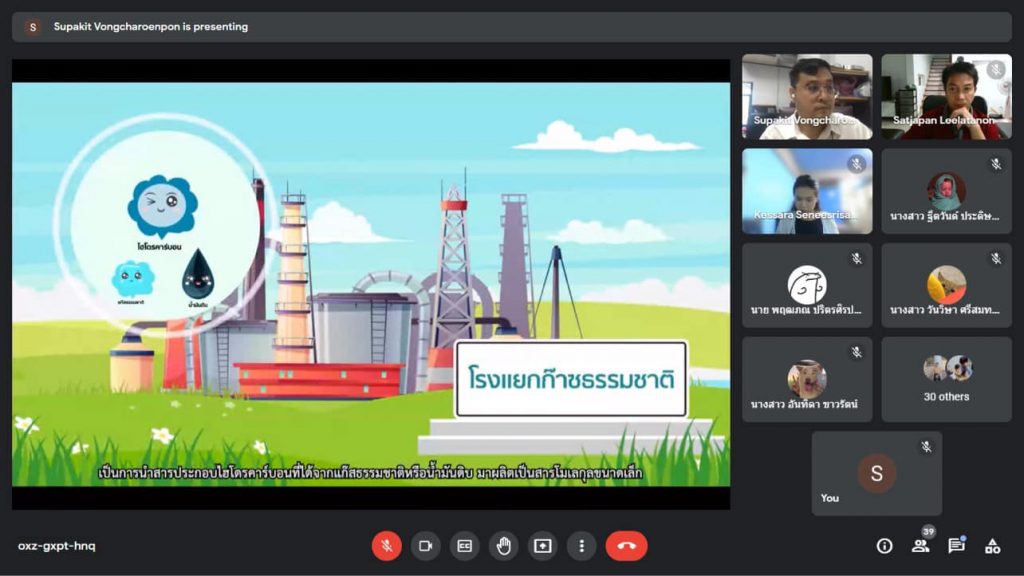Show the participants panel icon with 39 count
This screenshot has width=1024, height=576.
[920, 546]
